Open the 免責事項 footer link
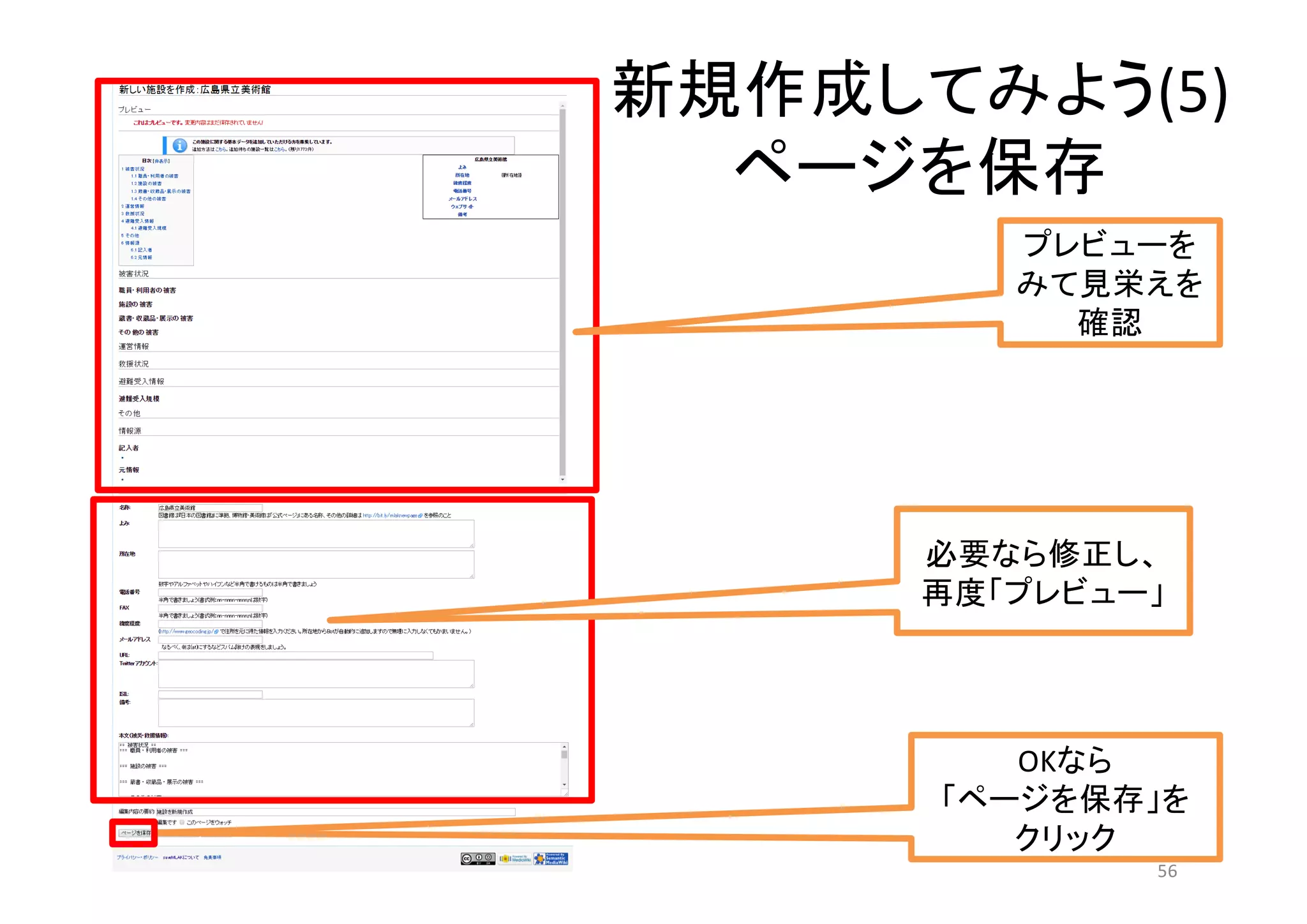The image size is (1307, 924). point(213,858)
